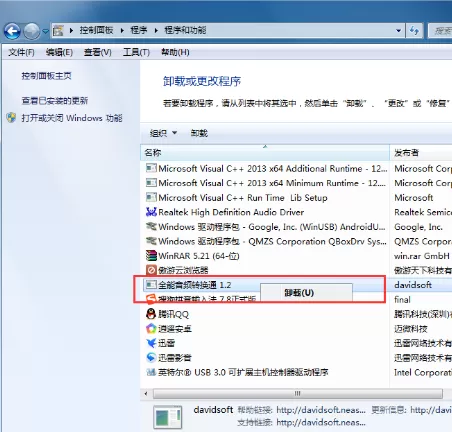Open the 文件(F) menu

21,52
